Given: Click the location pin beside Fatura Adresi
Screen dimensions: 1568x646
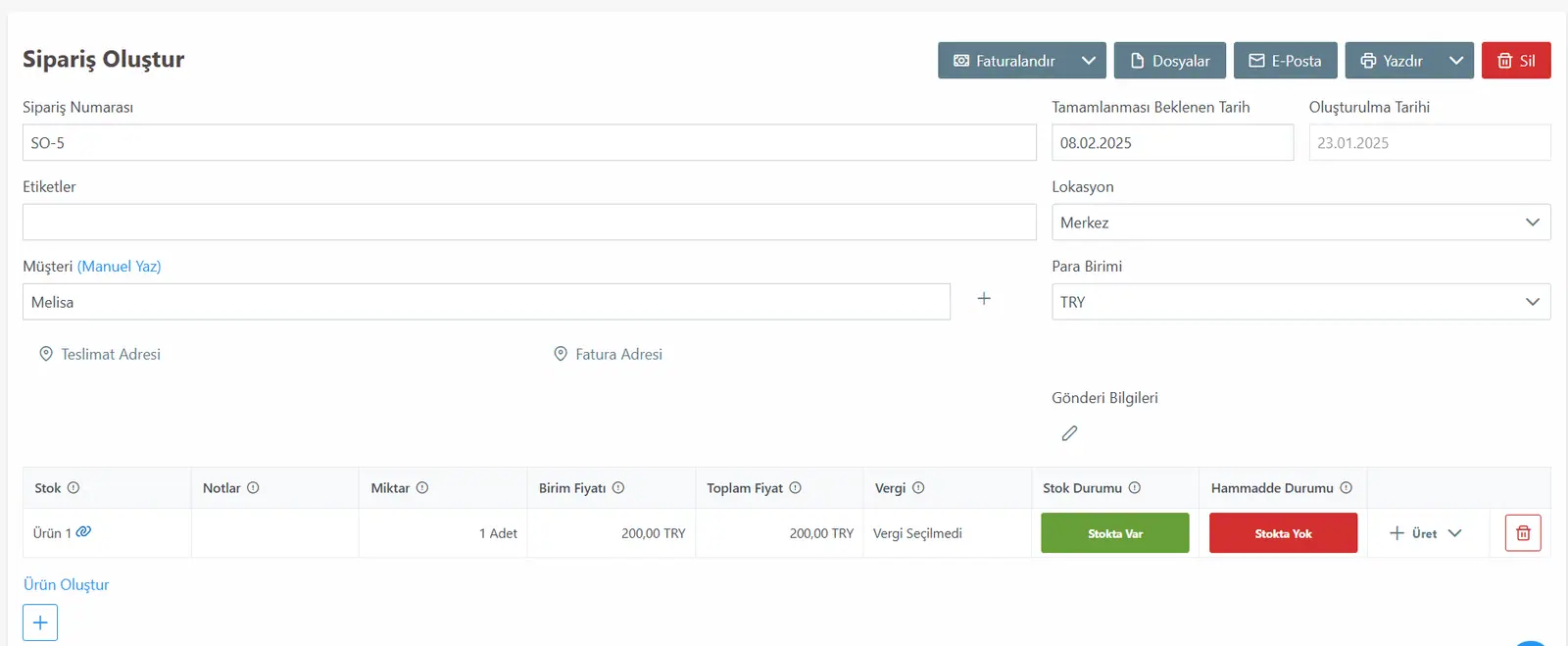Looking at the screenshot, I should point(561,354).
